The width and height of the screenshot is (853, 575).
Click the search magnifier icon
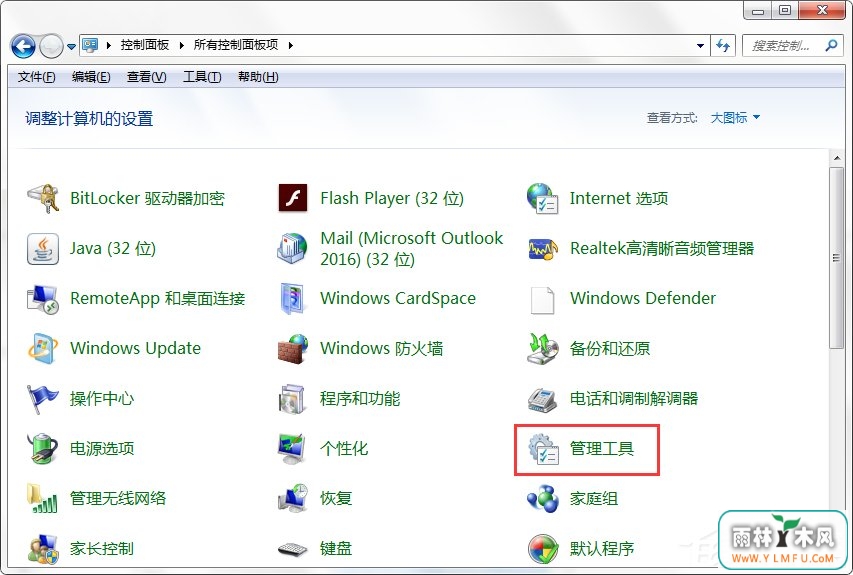click(831, 45)
